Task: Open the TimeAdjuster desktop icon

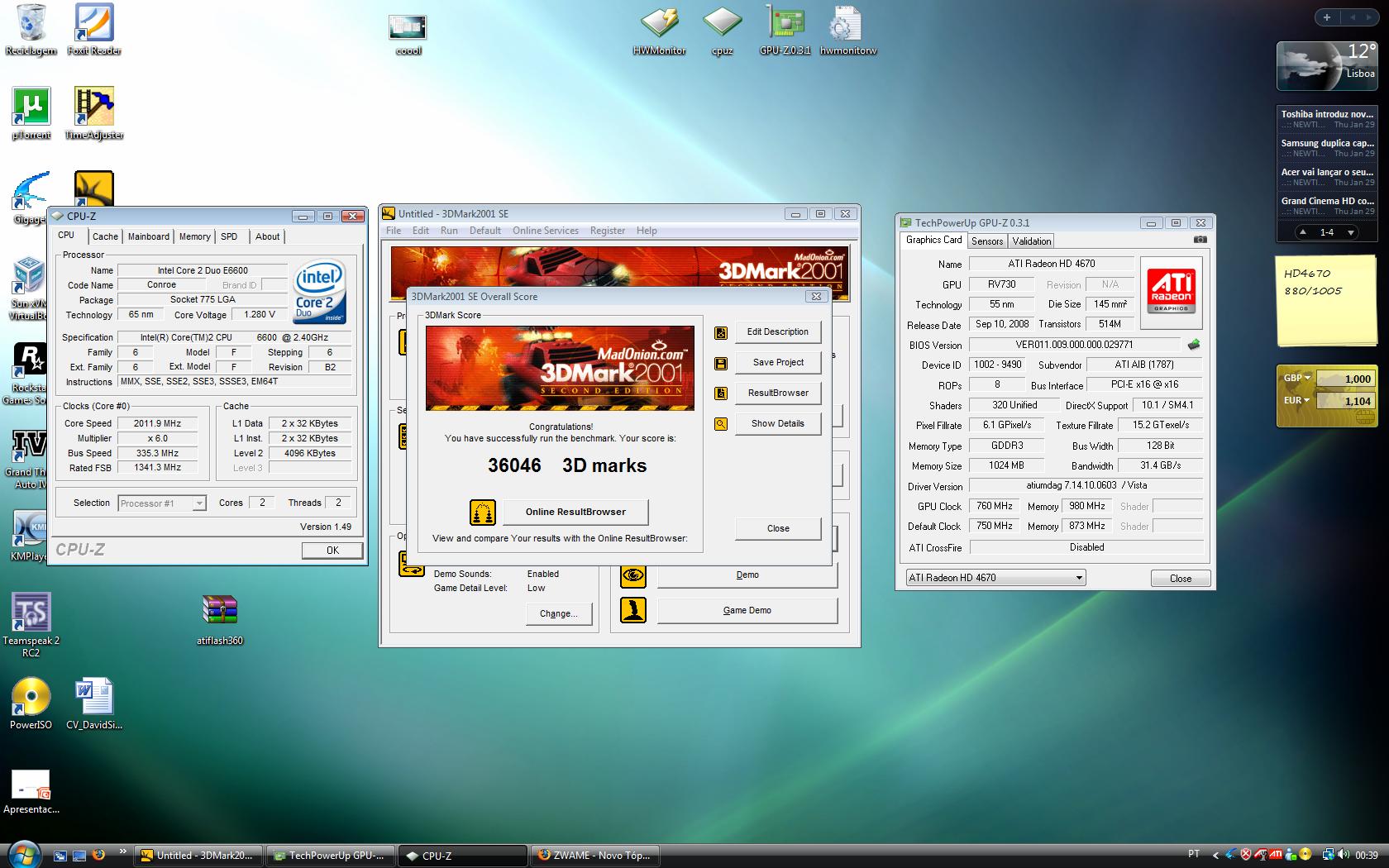Action: point(94,114)
